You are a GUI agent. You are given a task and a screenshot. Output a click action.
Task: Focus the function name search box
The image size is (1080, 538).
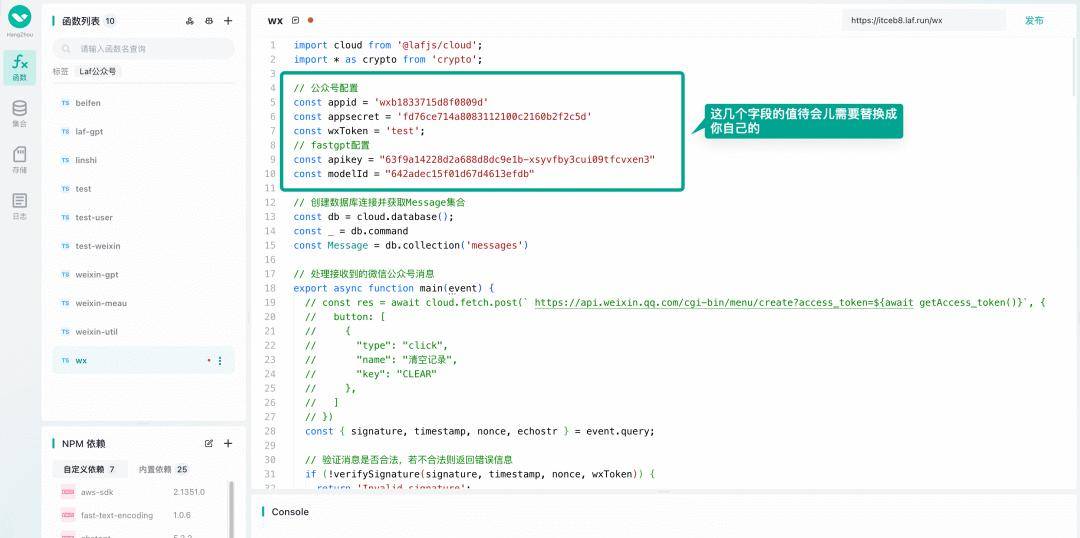pyautogui.click(x=143, y=49)
